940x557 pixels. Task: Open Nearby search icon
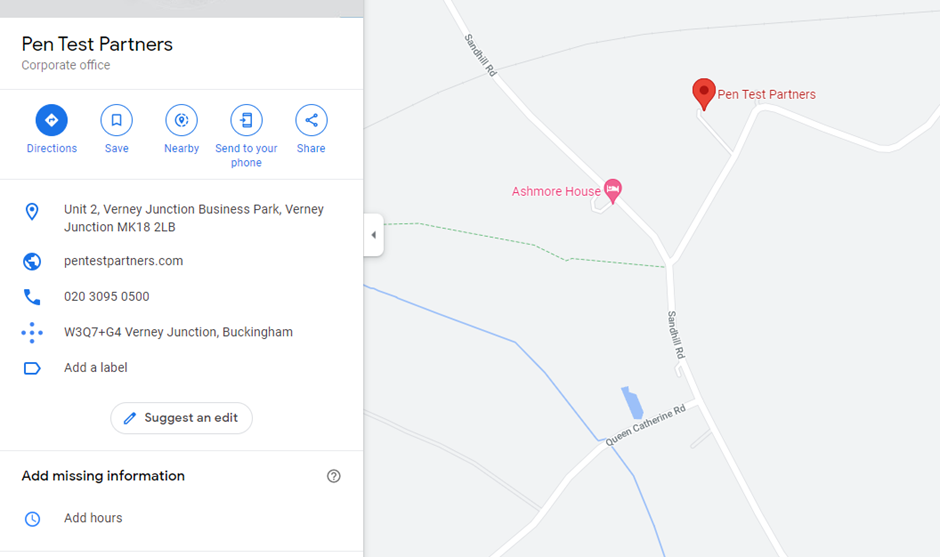point(181,120)
